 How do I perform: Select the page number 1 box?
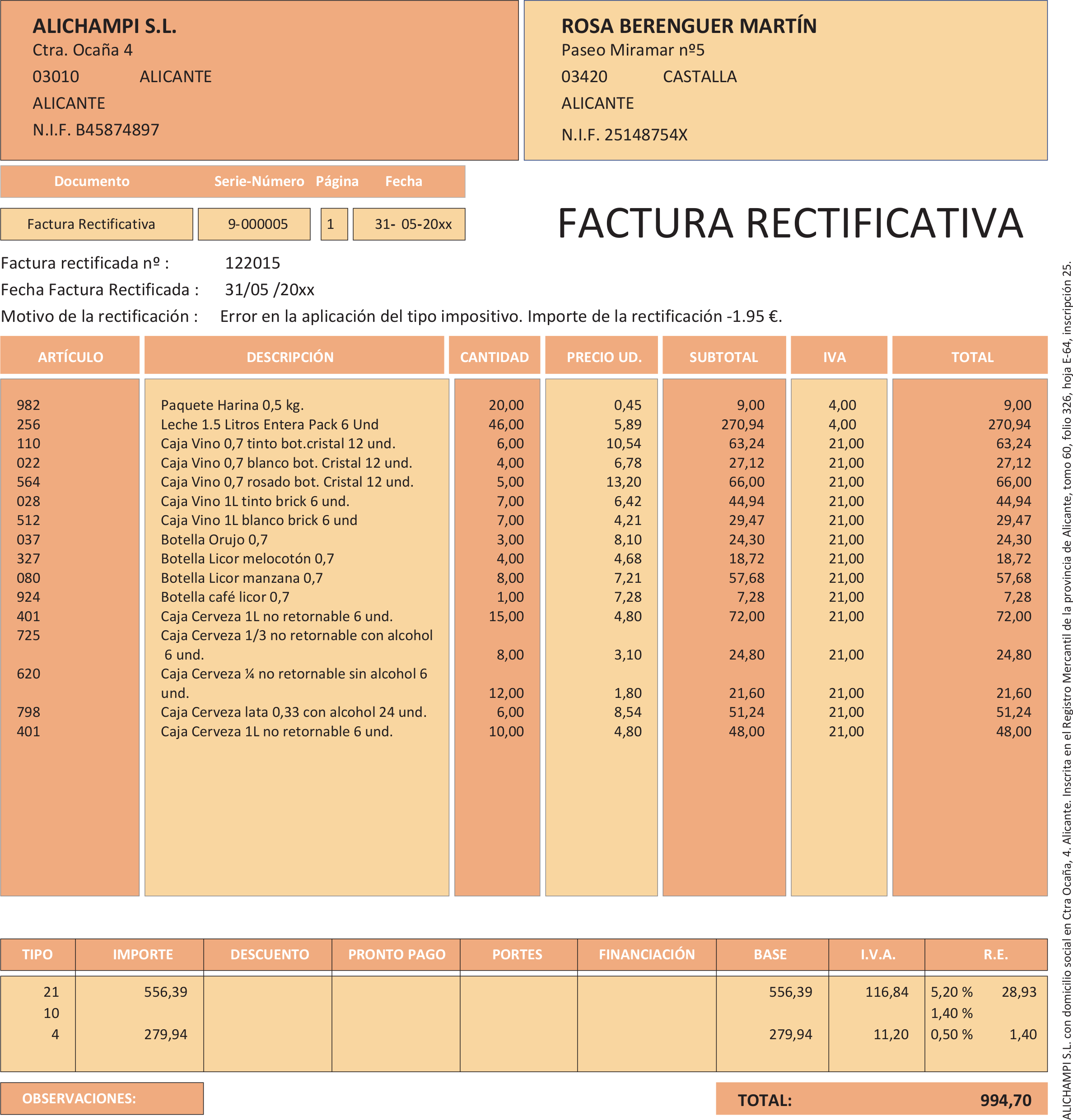[333, 224]
